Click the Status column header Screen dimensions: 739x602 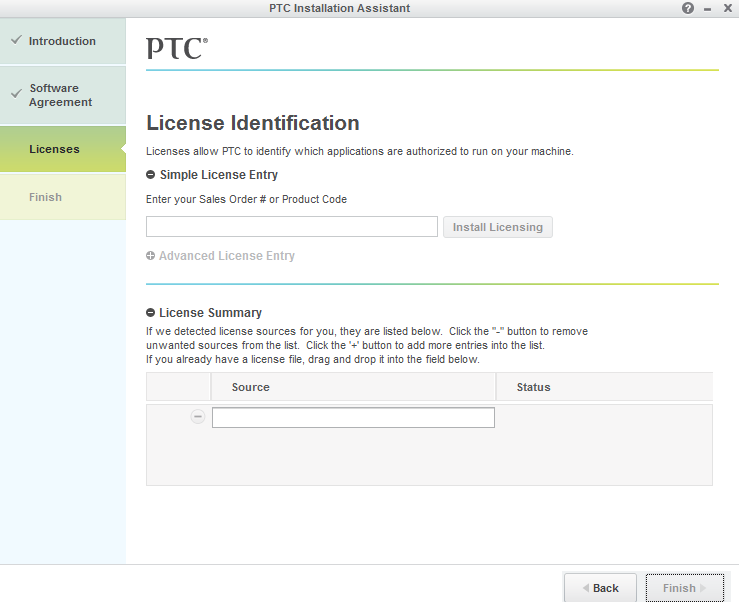605,387
